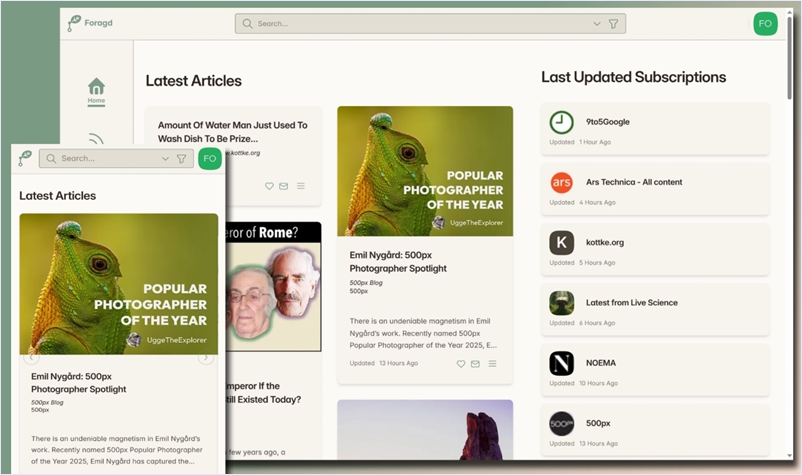Go to Home in the sidebar

(x=96, y=90)
